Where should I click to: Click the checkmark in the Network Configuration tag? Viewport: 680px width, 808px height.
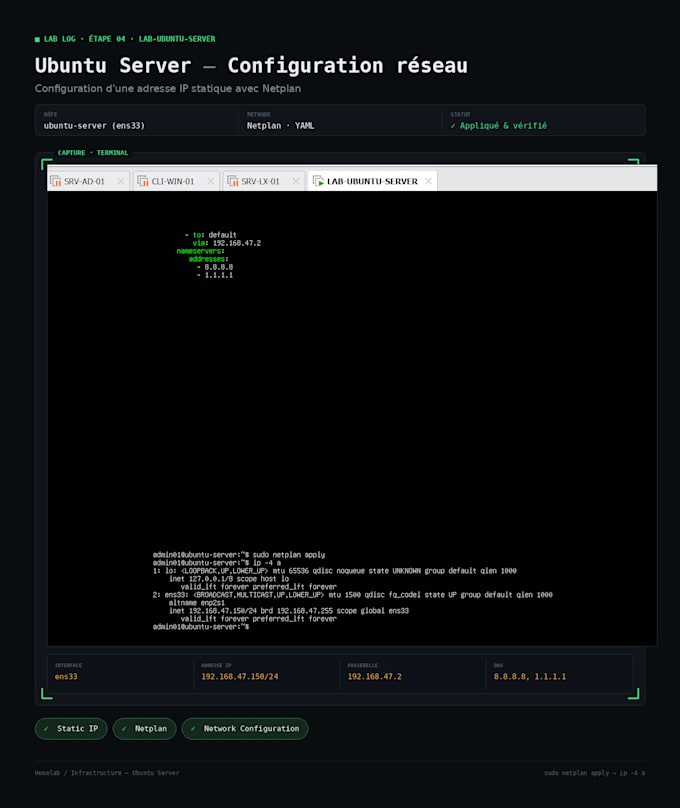point(193,729)
